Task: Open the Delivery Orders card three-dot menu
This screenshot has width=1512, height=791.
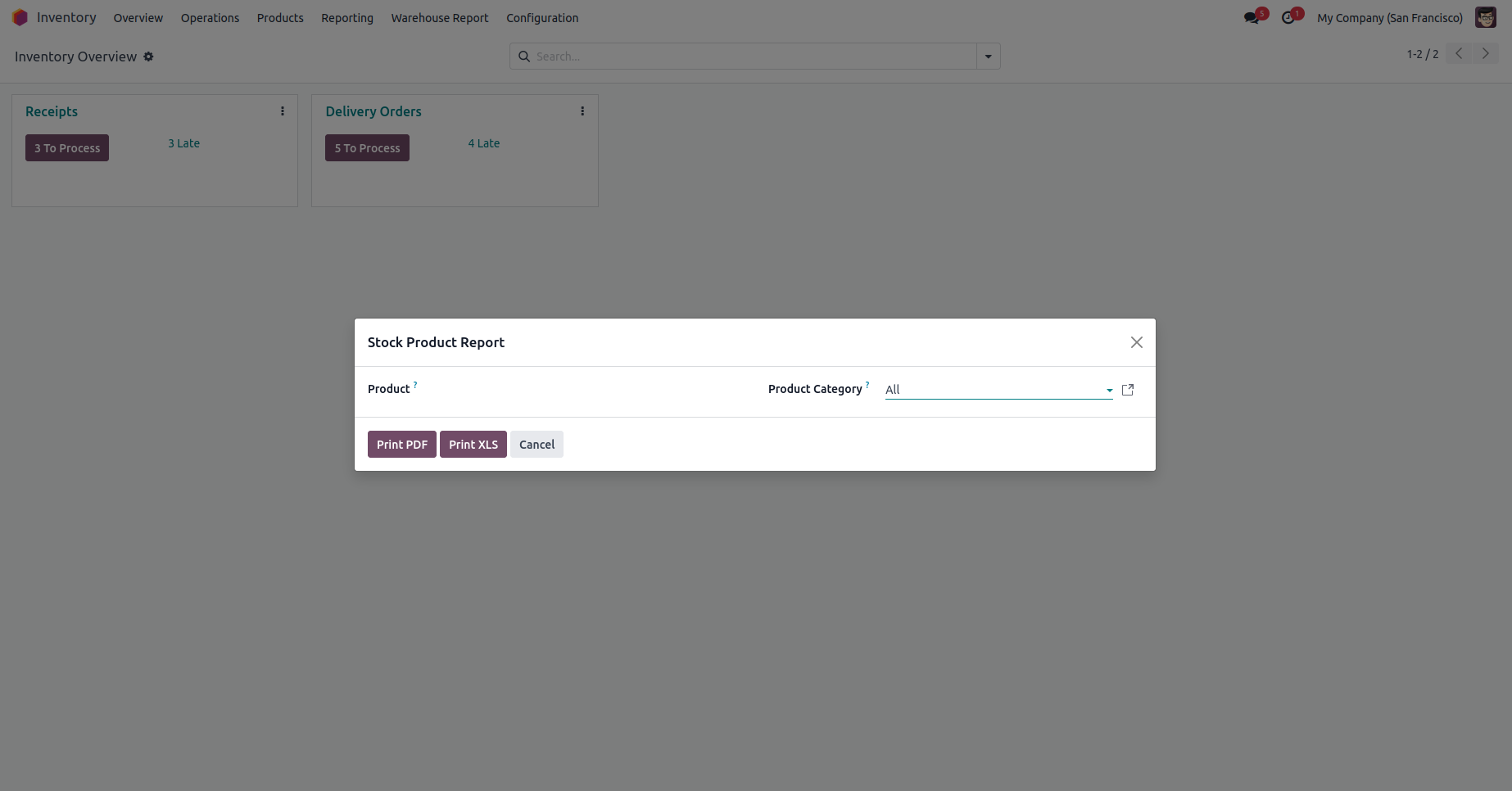Action: [582, 111]
